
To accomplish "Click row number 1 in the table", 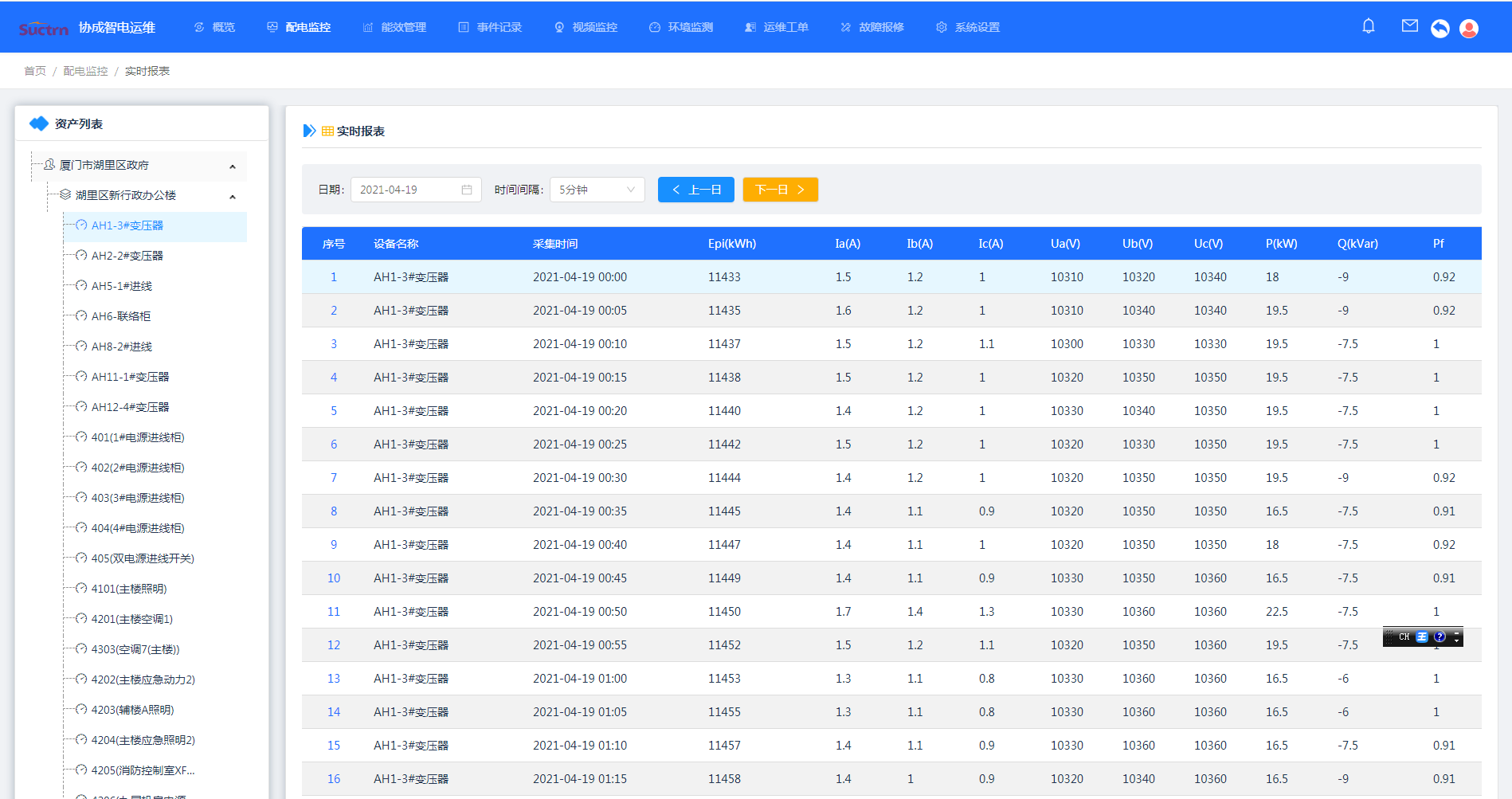I will pyautogui.click(x=334, y=277).
